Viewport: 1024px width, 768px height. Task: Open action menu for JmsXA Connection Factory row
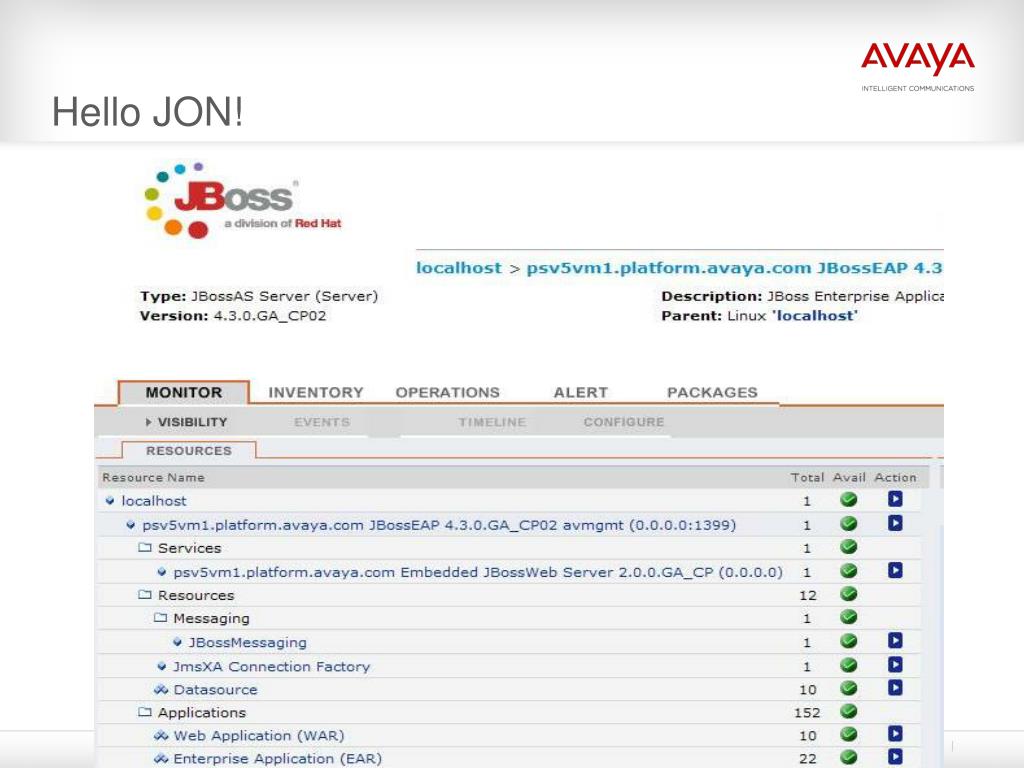click(895, 665)
